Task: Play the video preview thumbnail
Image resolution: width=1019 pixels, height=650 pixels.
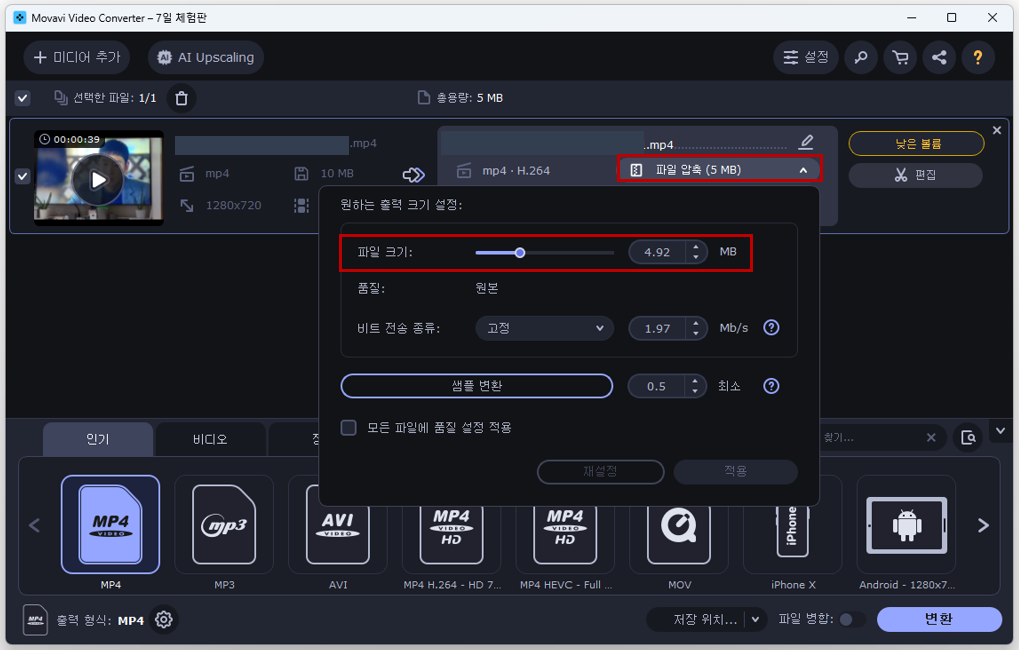Action: point(98,179)
